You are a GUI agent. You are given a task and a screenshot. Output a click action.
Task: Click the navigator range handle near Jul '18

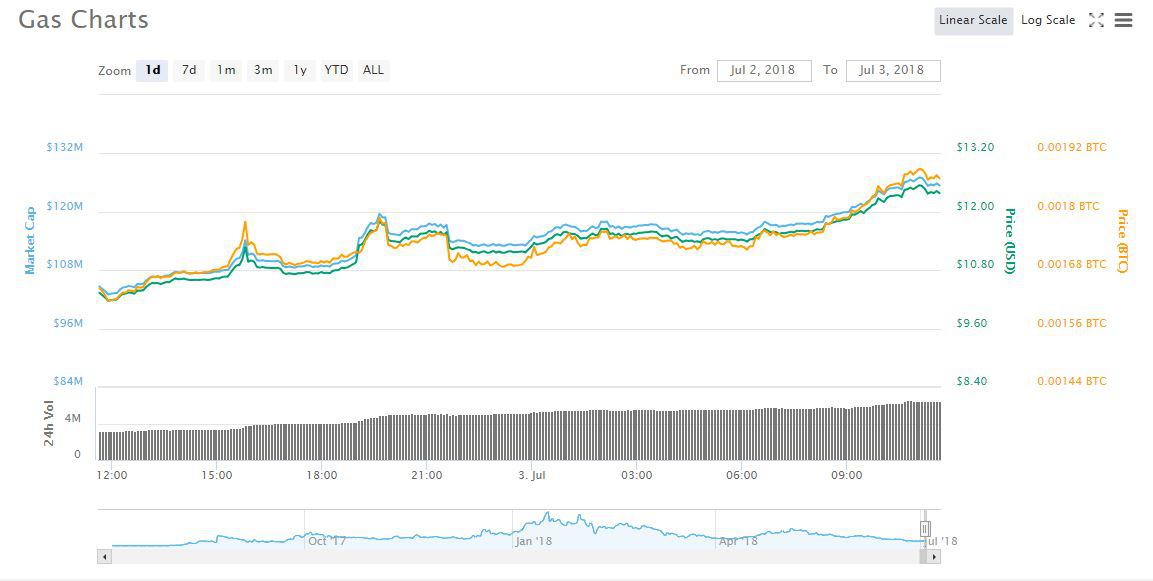point(925,528)
